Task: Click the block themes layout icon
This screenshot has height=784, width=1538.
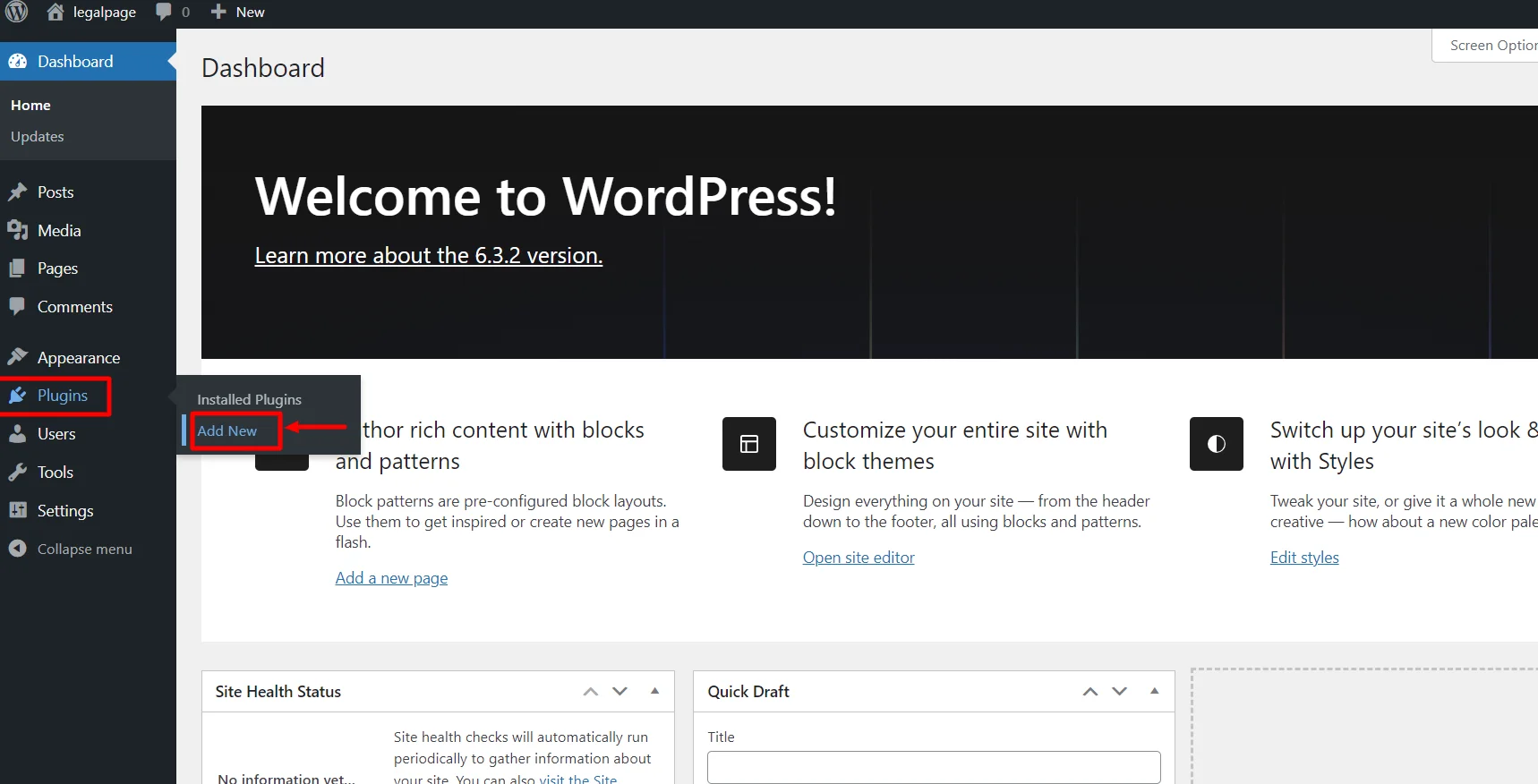Action: [749, 444]
